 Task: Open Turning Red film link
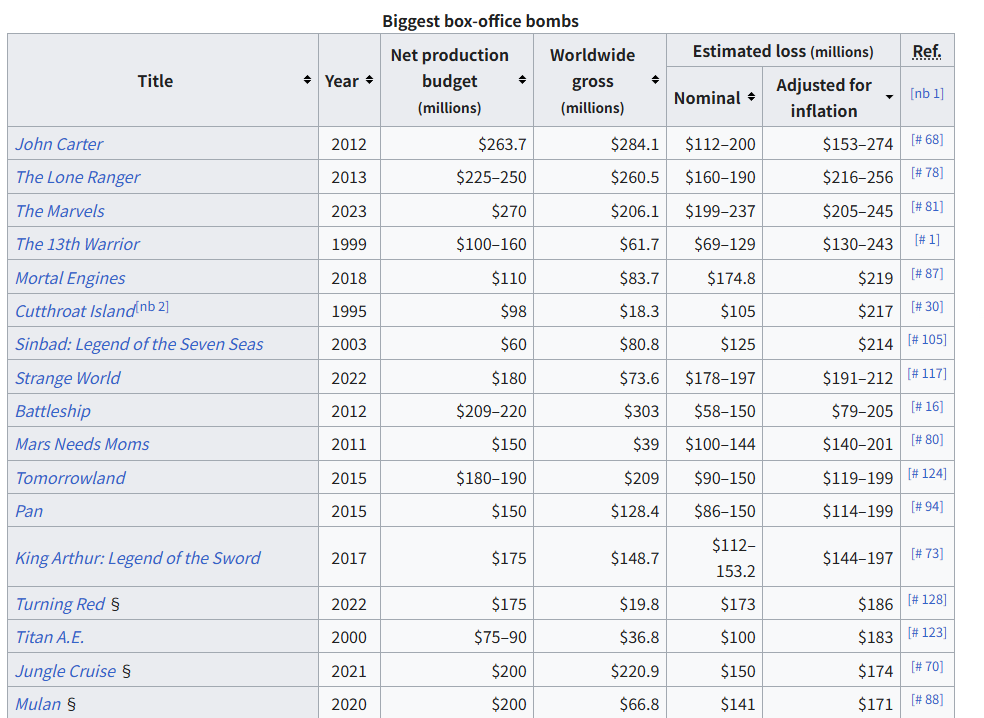pos(60,604)
